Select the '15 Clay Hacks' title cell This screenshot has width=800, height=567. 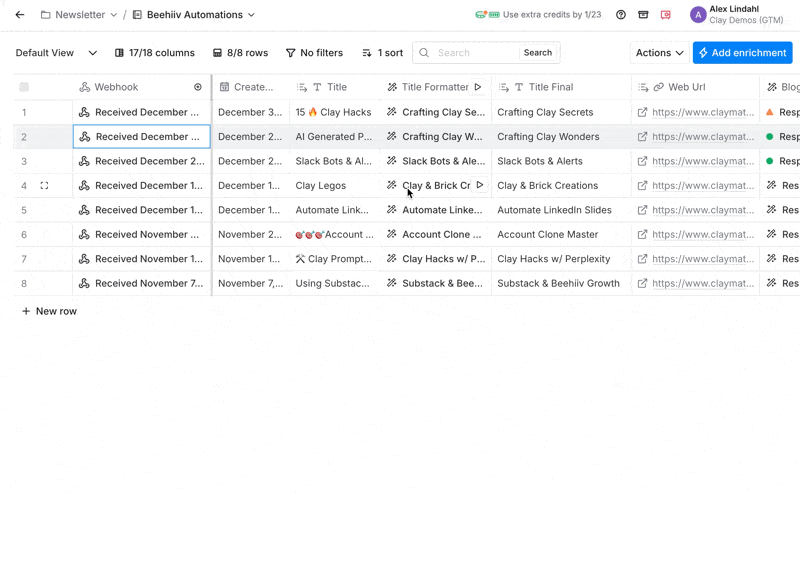334,112
